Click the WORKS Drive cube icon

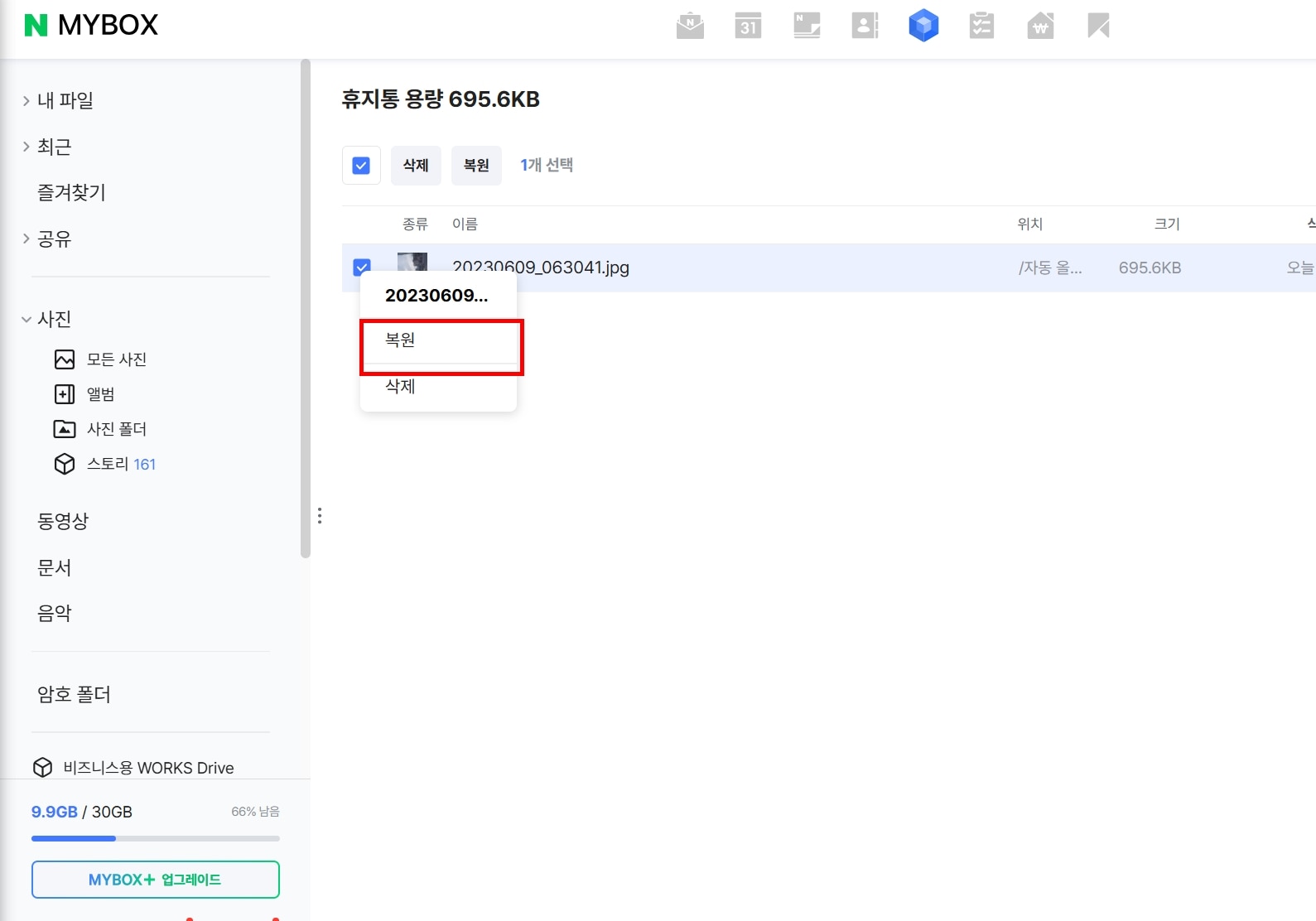[x=42, y=768]
